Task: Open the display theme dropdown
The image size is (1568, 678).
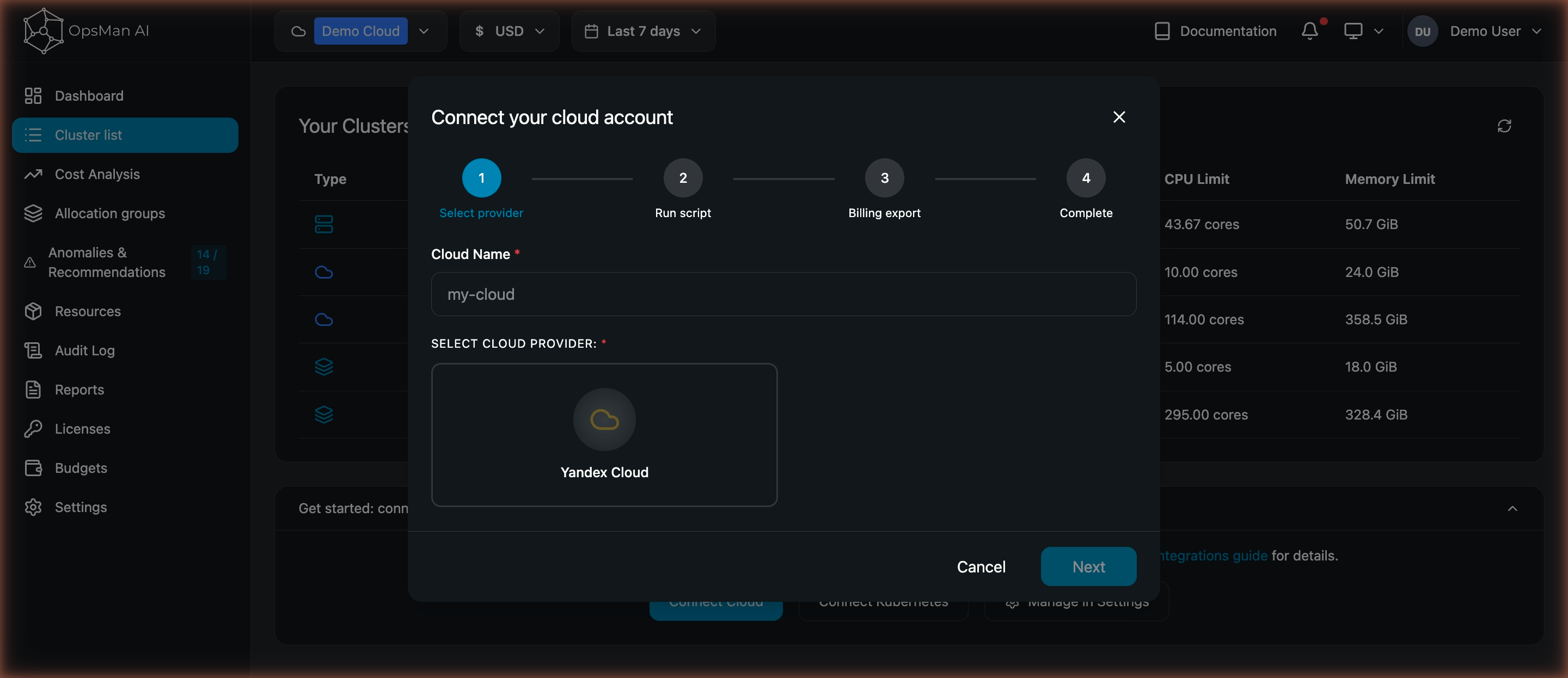Action: coord(1363,31)
